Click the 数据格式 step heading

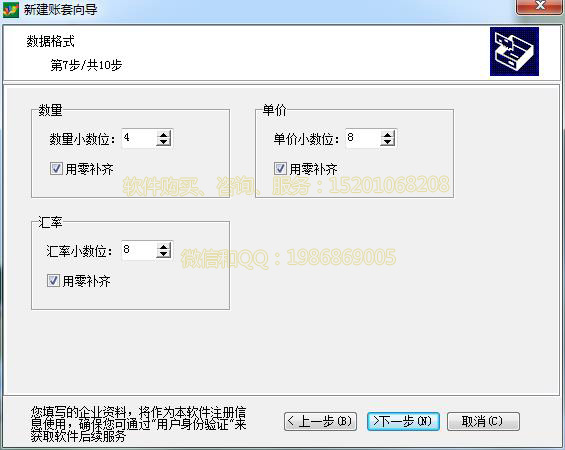tap(50, 42)
